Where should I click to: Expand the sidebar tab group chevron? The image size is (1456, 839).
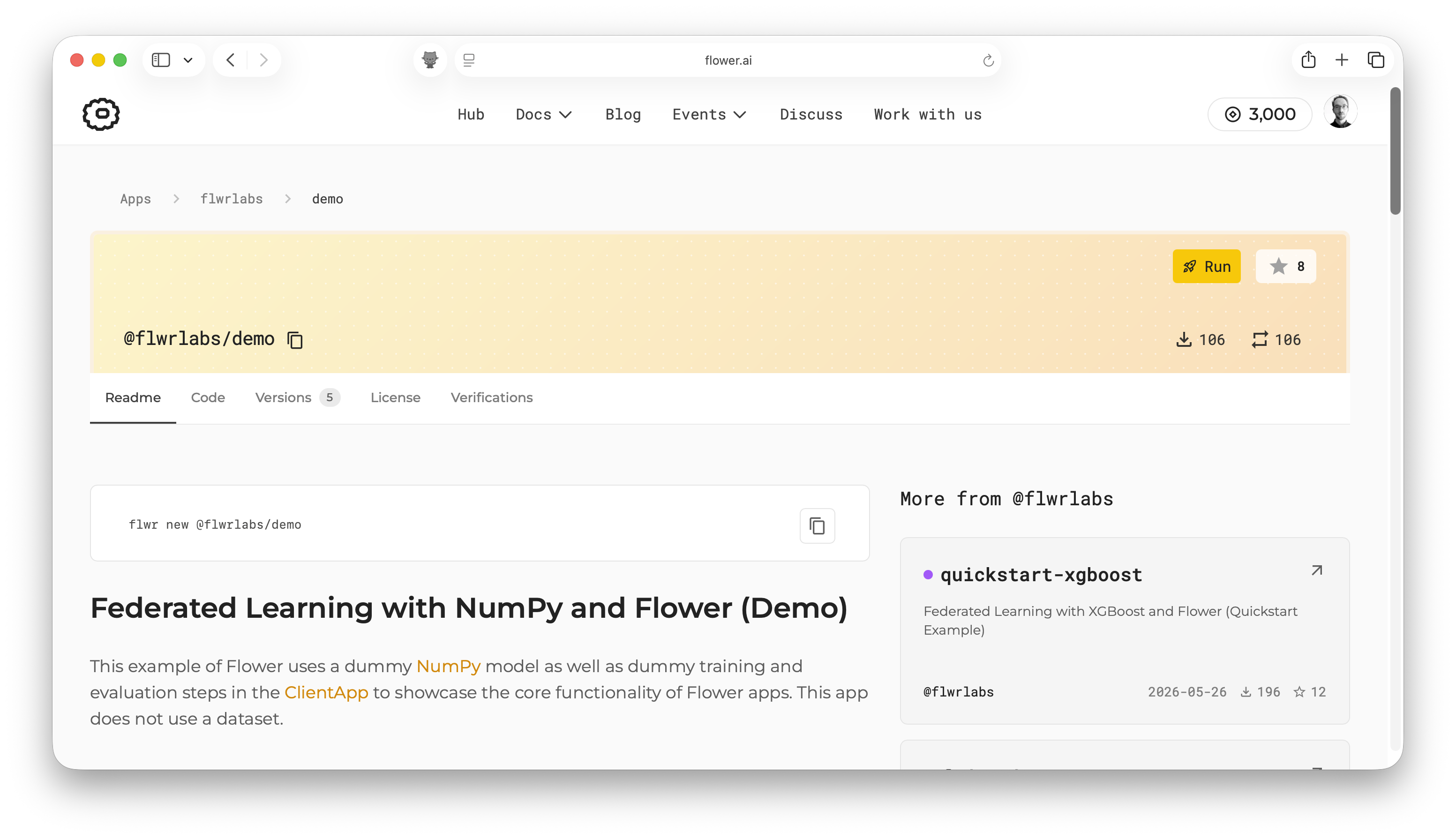click(188, 60)
